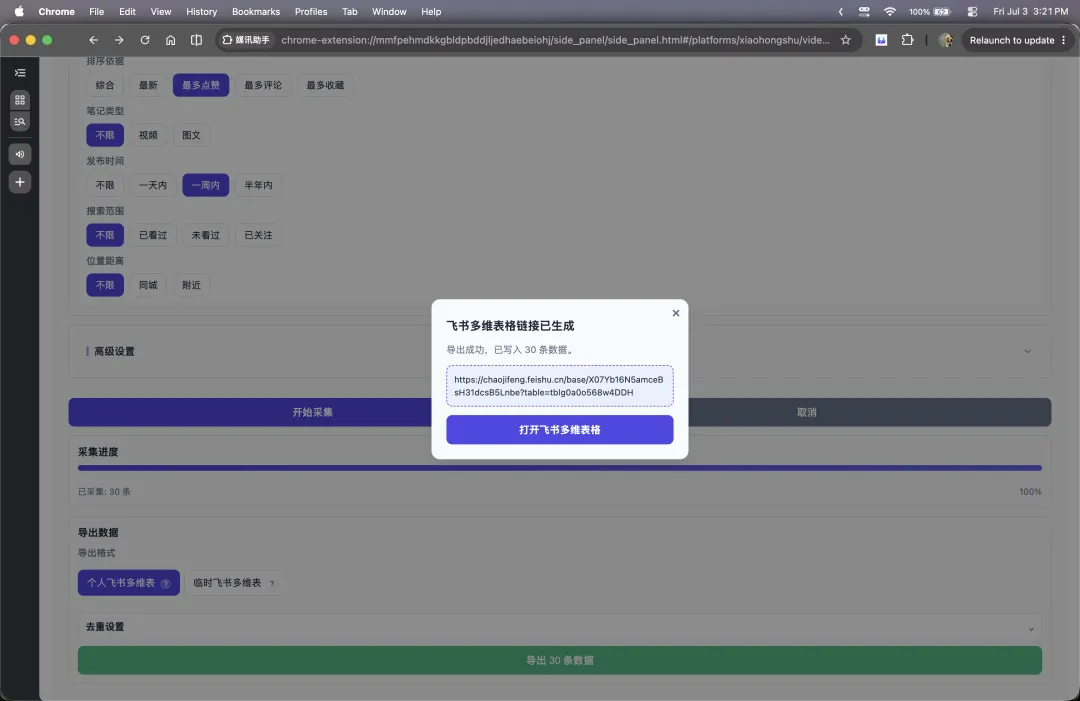
Task: Open the pinned extension icon in toolbar
Action: (x=881, y=40)
